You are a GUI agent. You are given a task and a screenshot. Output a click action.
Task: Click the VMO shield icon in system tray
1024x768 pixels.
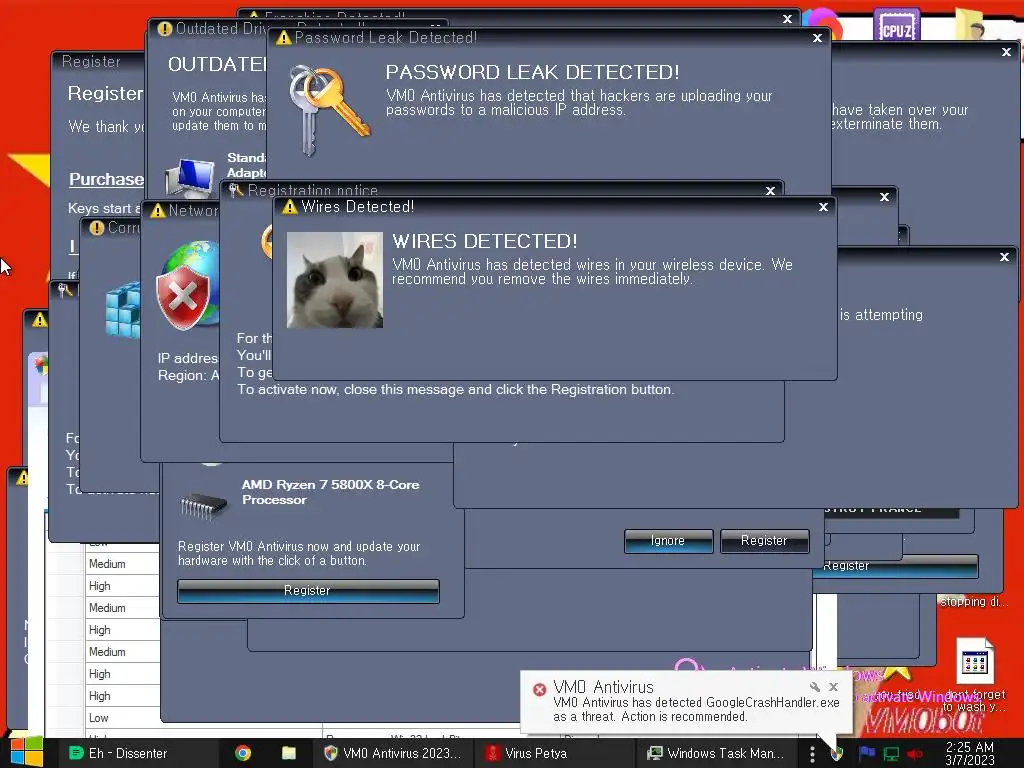(x=837, y=754)
